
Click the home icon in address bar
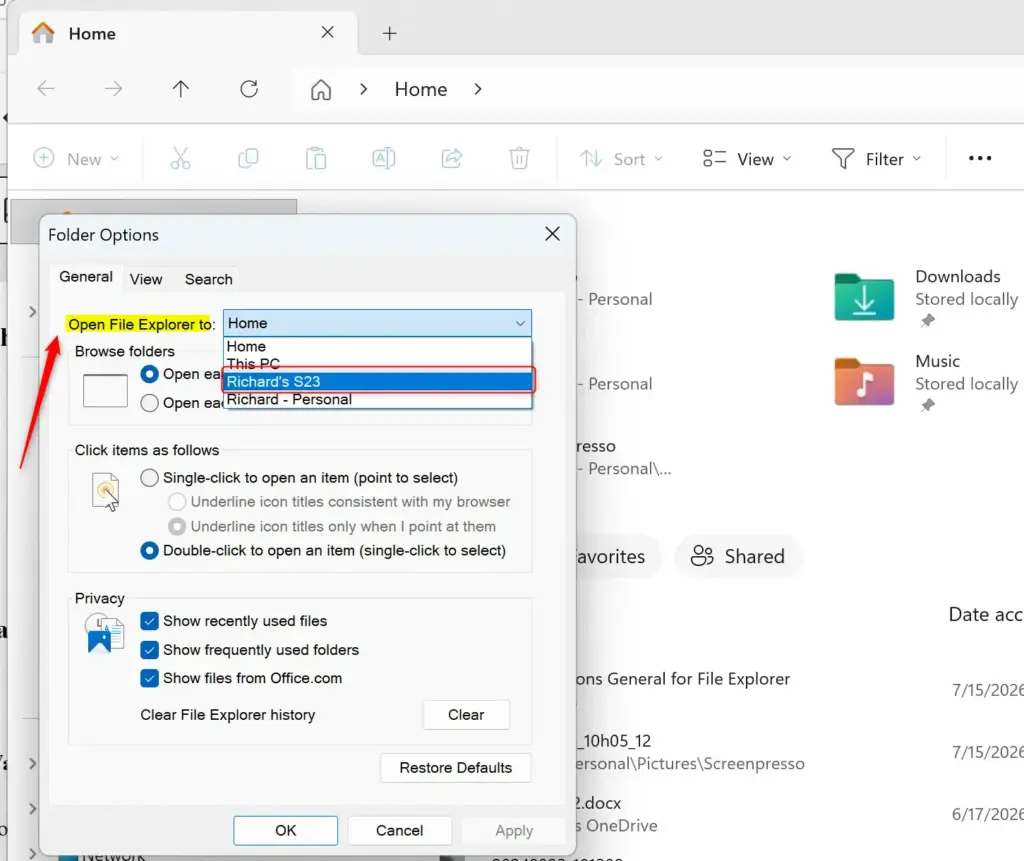(321, 89)
